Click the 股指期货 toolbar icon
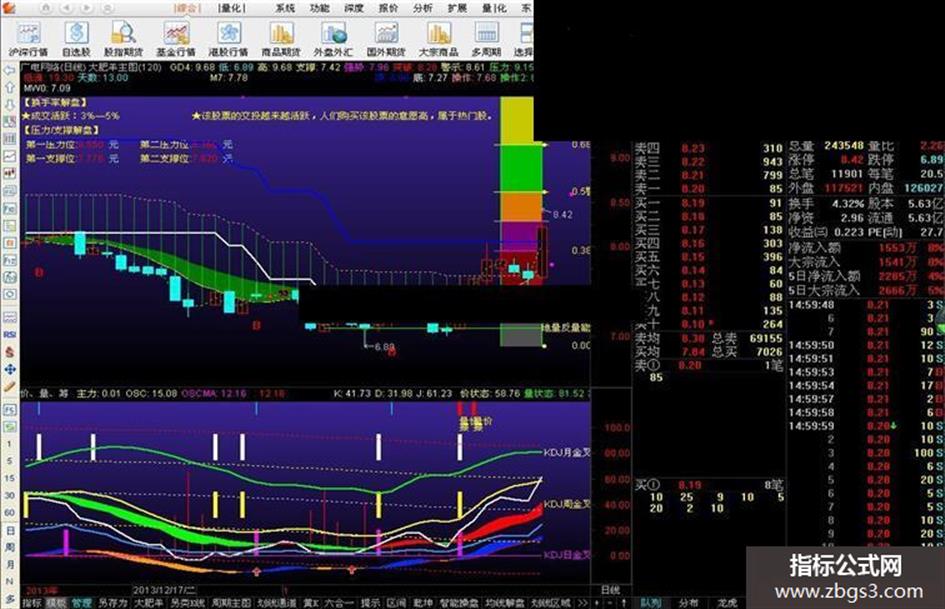 point(124,39)
